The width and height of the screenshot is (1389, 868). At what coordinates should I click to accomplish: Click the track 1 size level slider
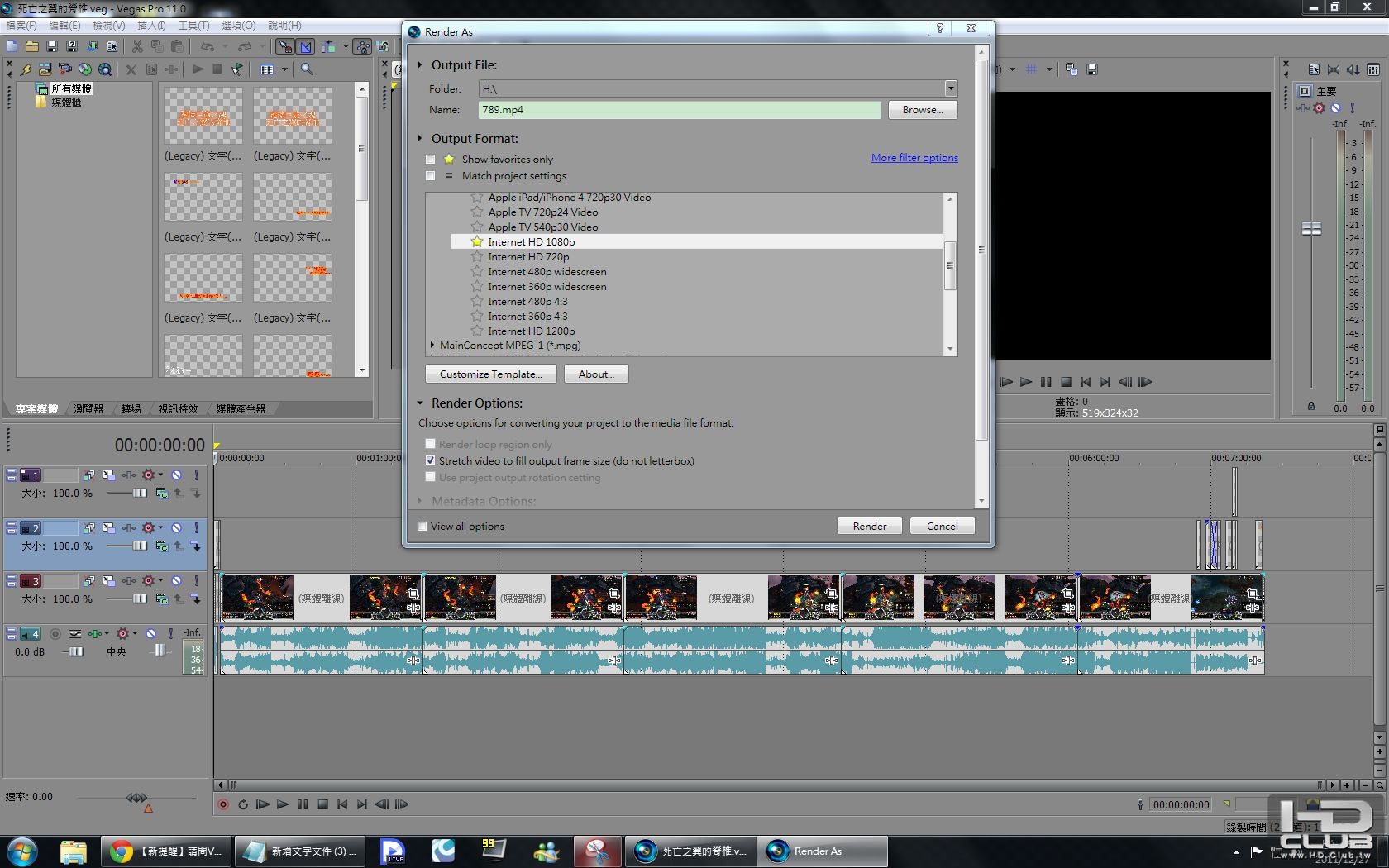(140, 493)
